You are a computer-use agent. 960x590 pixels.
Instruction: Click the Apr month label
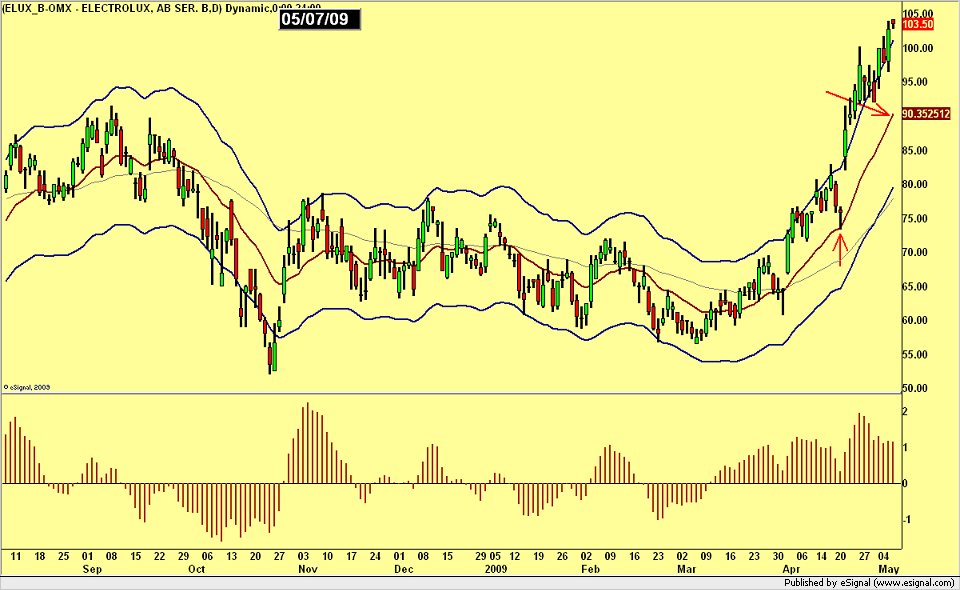pyautogui.click(x=791, y=569)
